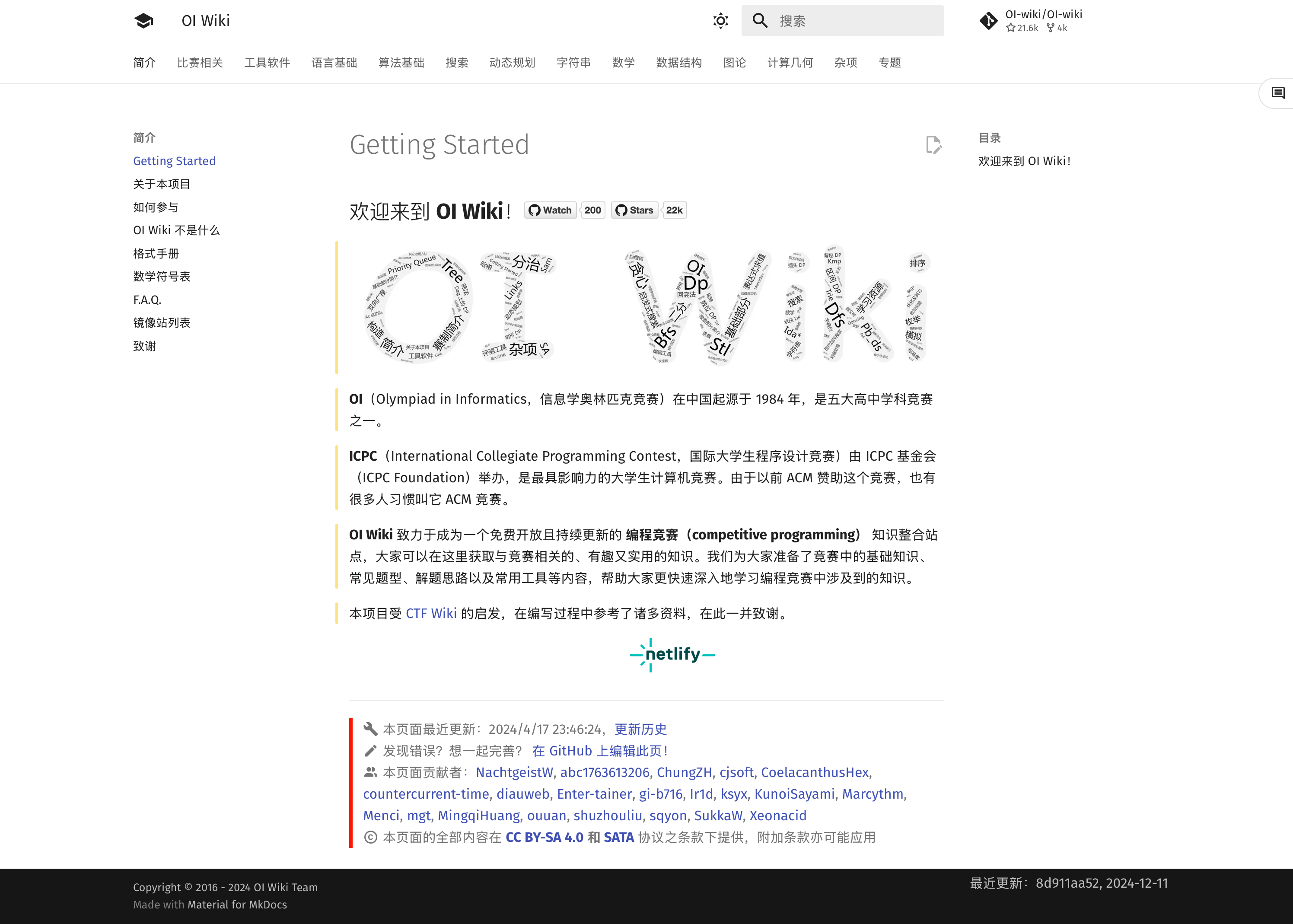1293x924 pixels.
Task: Open 关于本项目 in the sidebar
Action: pos(162,184)
